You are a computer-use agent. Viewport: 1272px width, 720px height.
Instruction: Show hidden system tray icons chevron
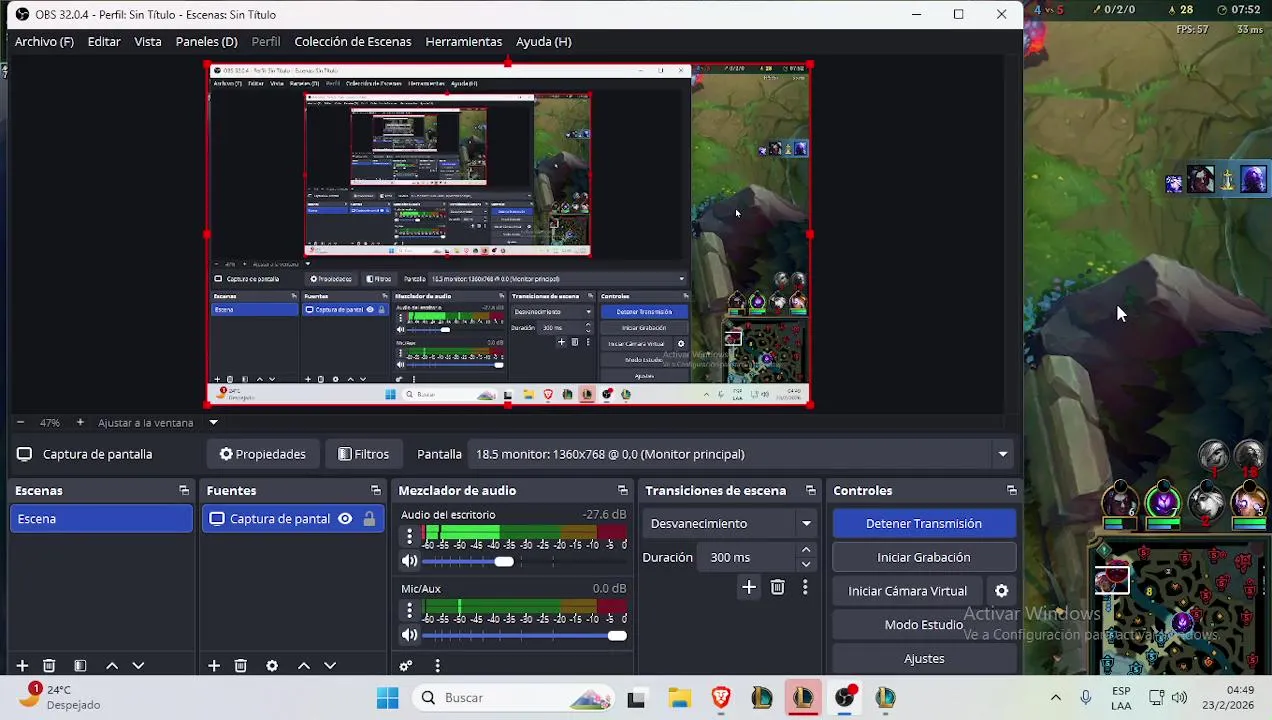pos(1055,698)
